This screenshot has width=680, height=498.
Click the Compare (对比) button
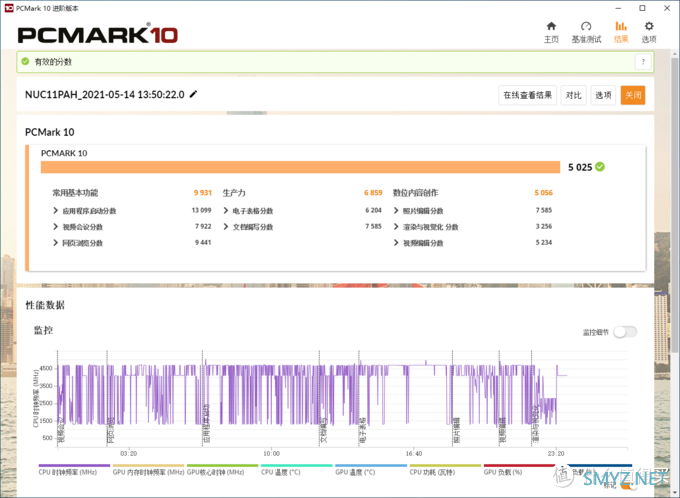pyautogui.click(x=573, y=95)
